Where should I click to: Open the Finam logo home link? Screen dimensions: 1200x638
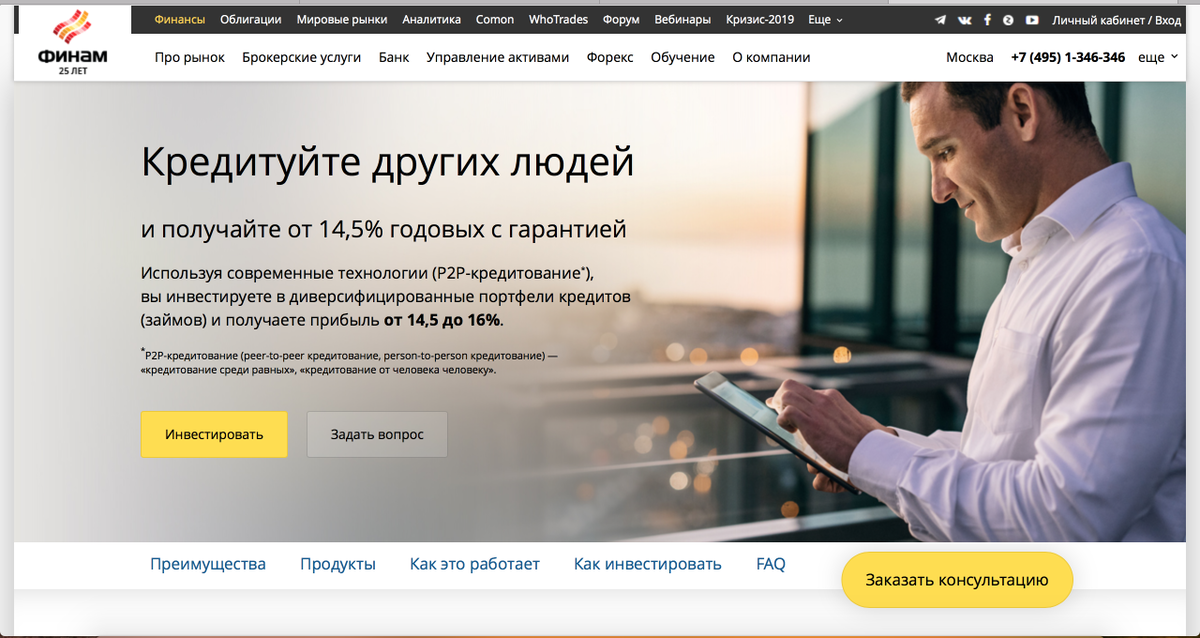point(72,42)
